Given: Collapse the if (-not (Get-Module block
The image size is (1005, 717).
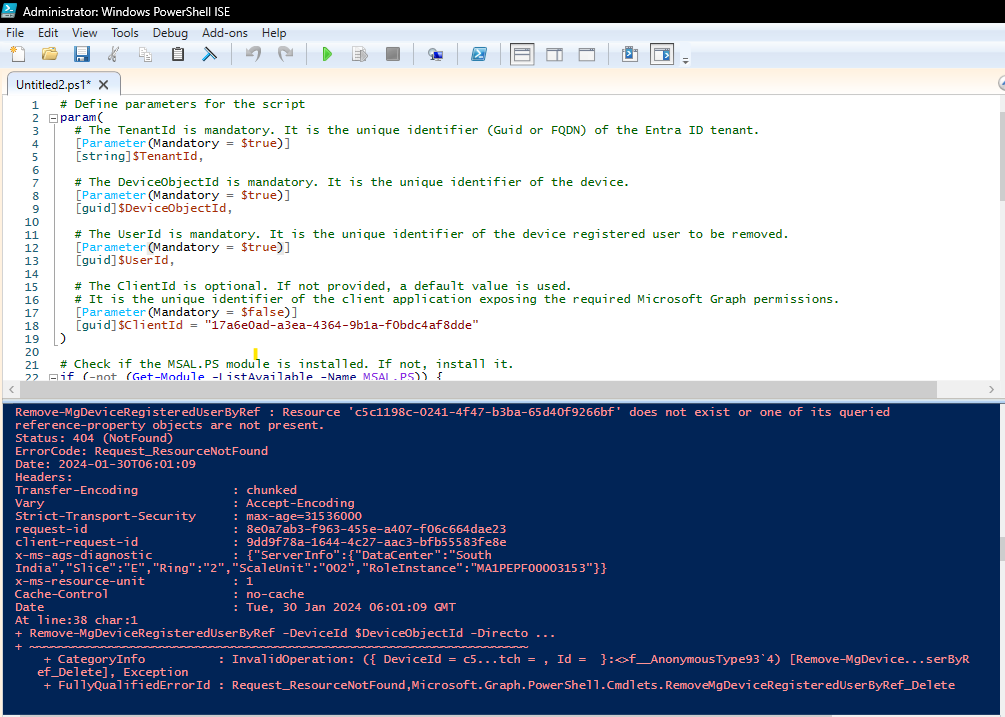Looking at the screenshot, I should 54,377.
